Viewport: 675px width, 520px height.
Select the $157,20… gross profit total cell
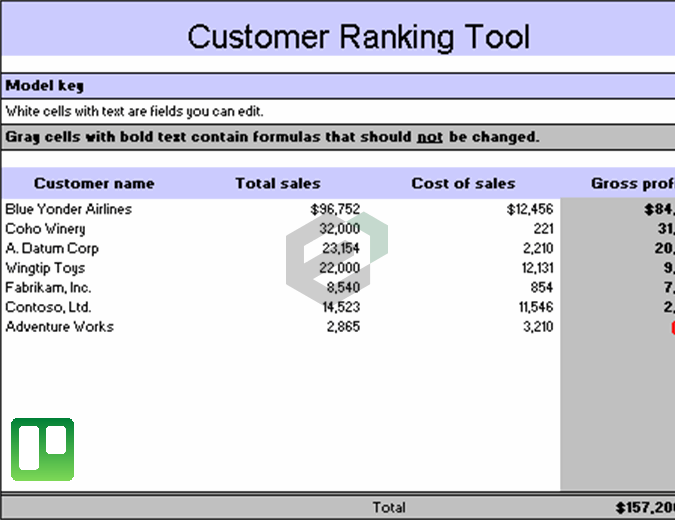[645, 508]
